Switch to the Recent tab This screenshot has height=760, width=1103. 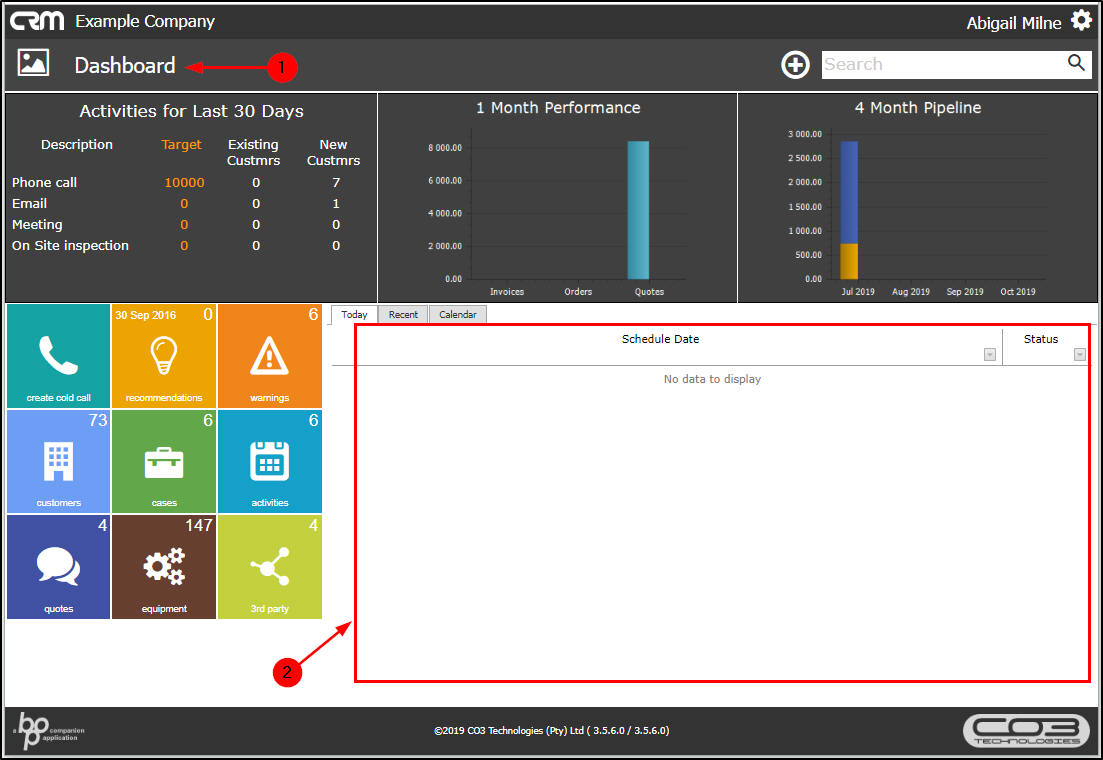tap(403, 315)
